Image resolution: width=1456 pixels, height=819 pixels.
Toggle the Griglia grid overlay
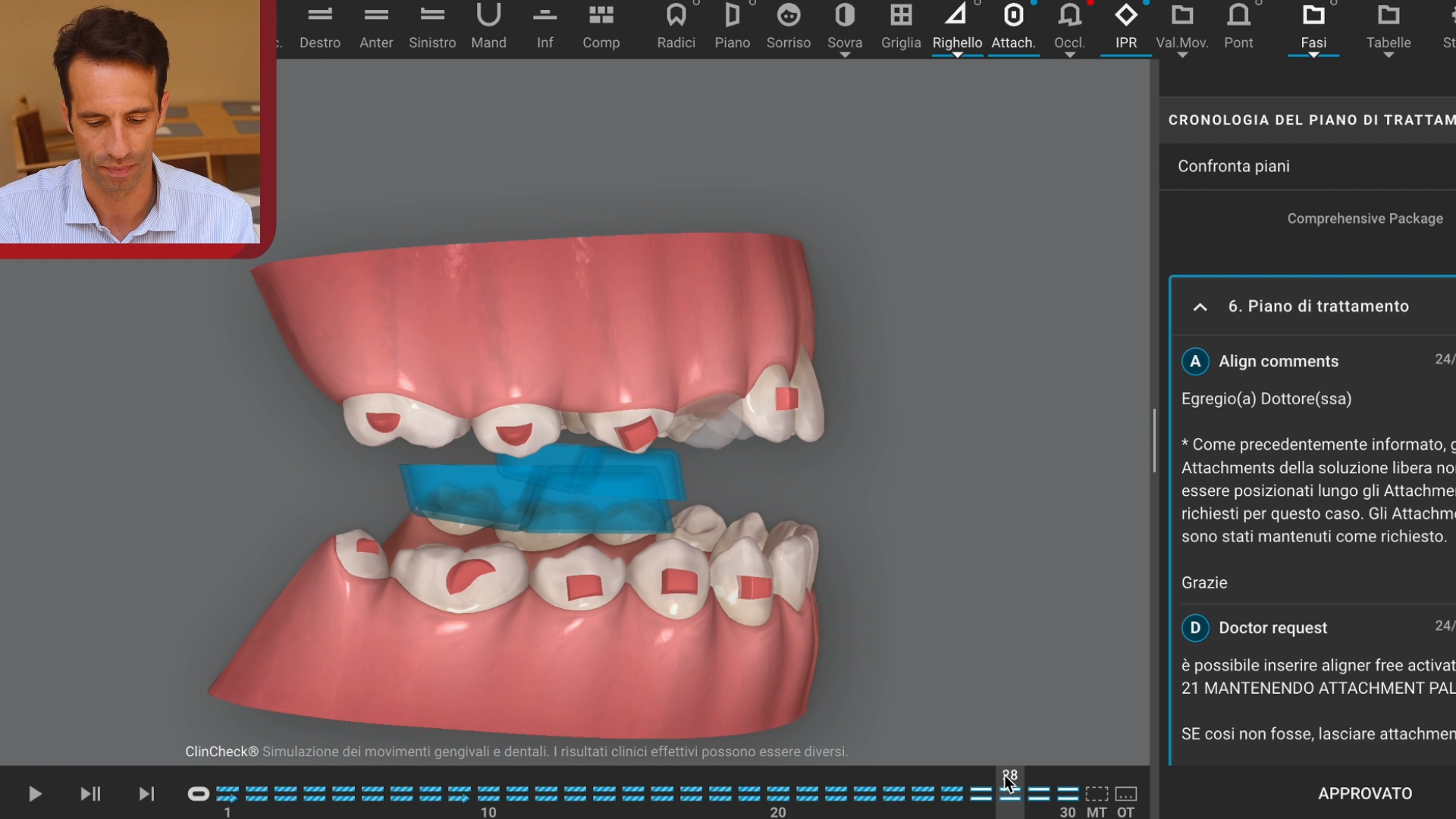[901, 27]
